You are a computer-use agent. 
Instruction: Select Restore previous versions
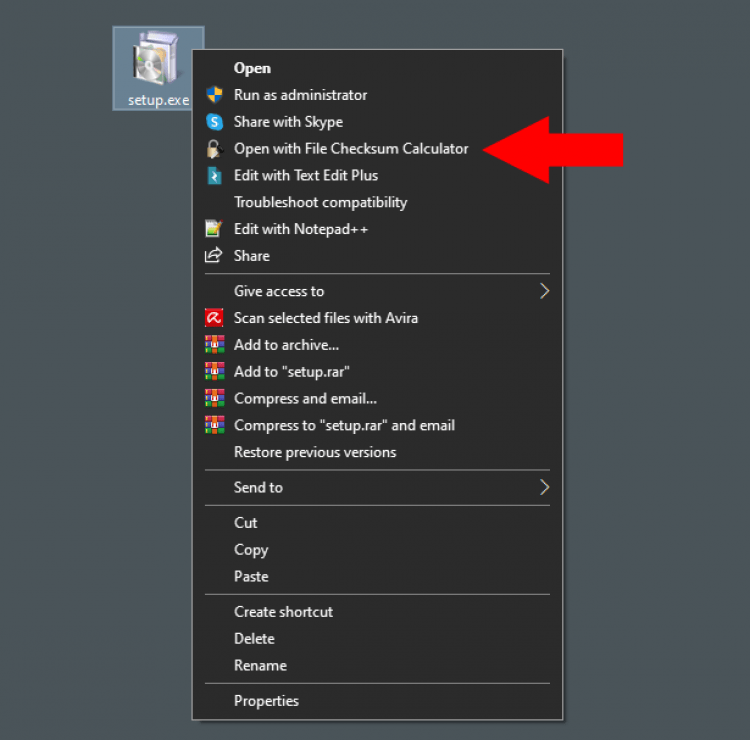coord(314,452)
